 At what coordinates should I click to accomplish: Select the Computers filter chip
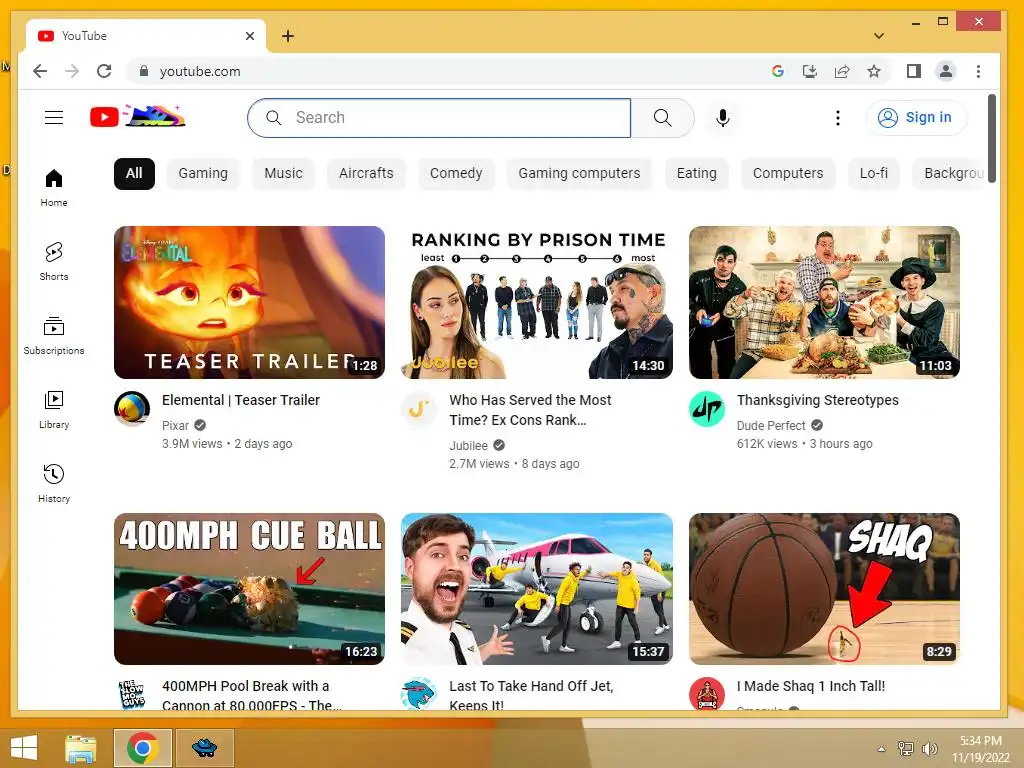point(788,174)
